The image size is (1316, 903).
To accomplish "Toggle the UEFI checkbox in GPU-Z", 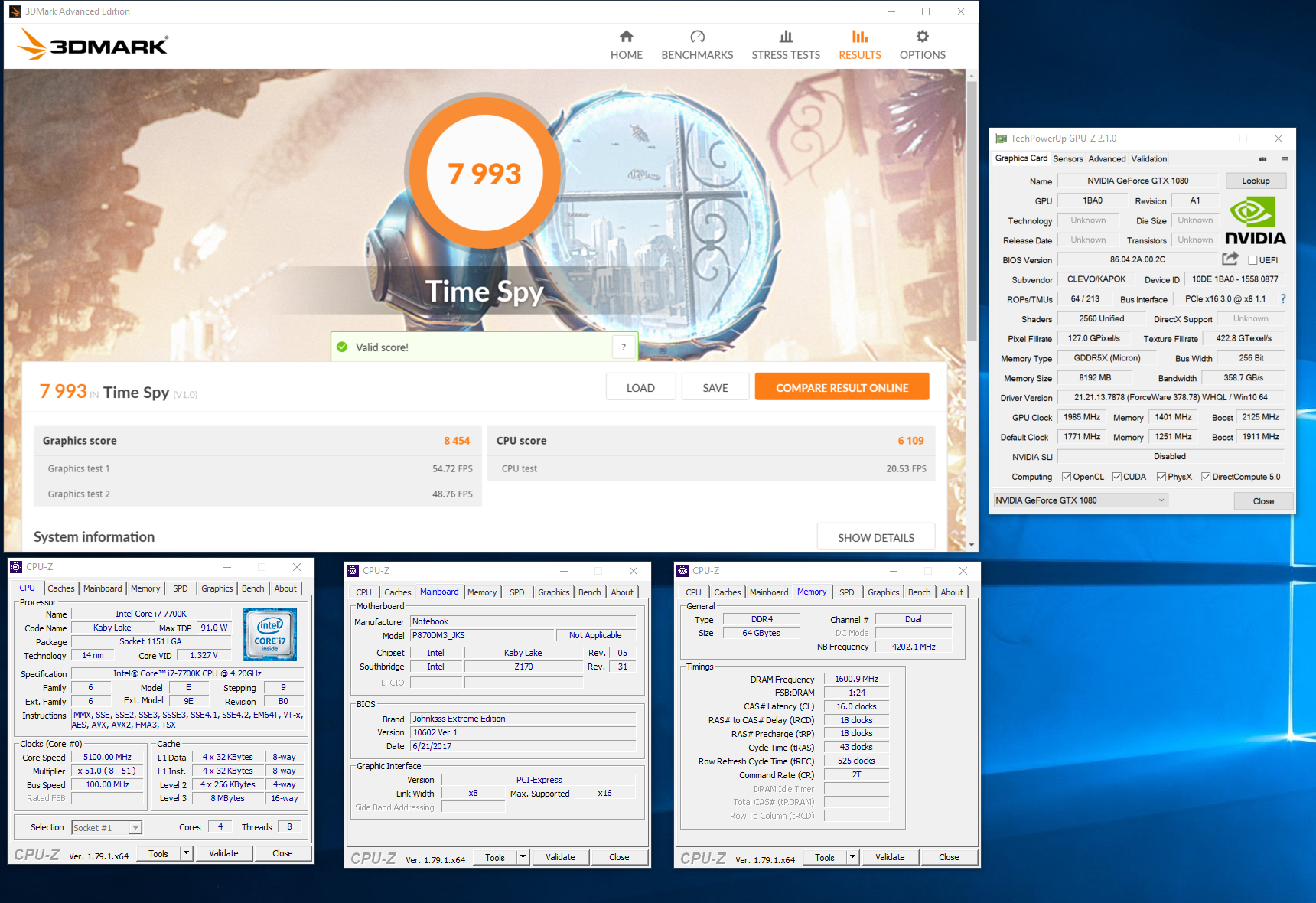I will point(1252,260).
